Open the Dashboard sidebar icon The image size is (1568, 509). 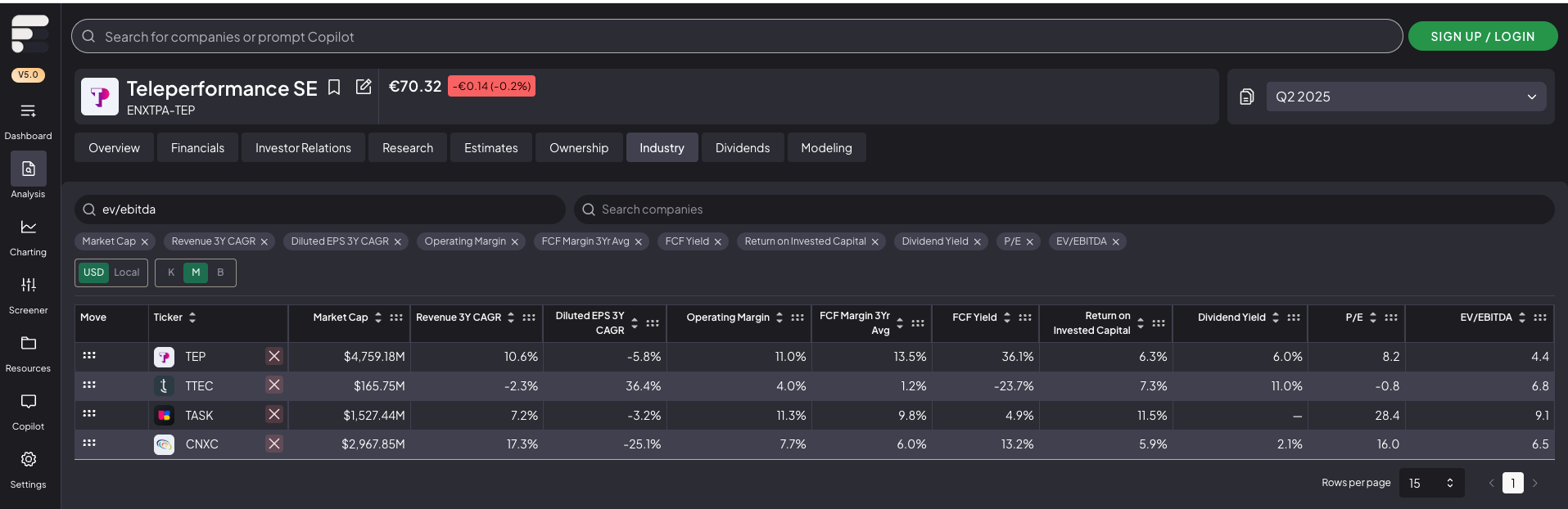(x=28, y=111)
